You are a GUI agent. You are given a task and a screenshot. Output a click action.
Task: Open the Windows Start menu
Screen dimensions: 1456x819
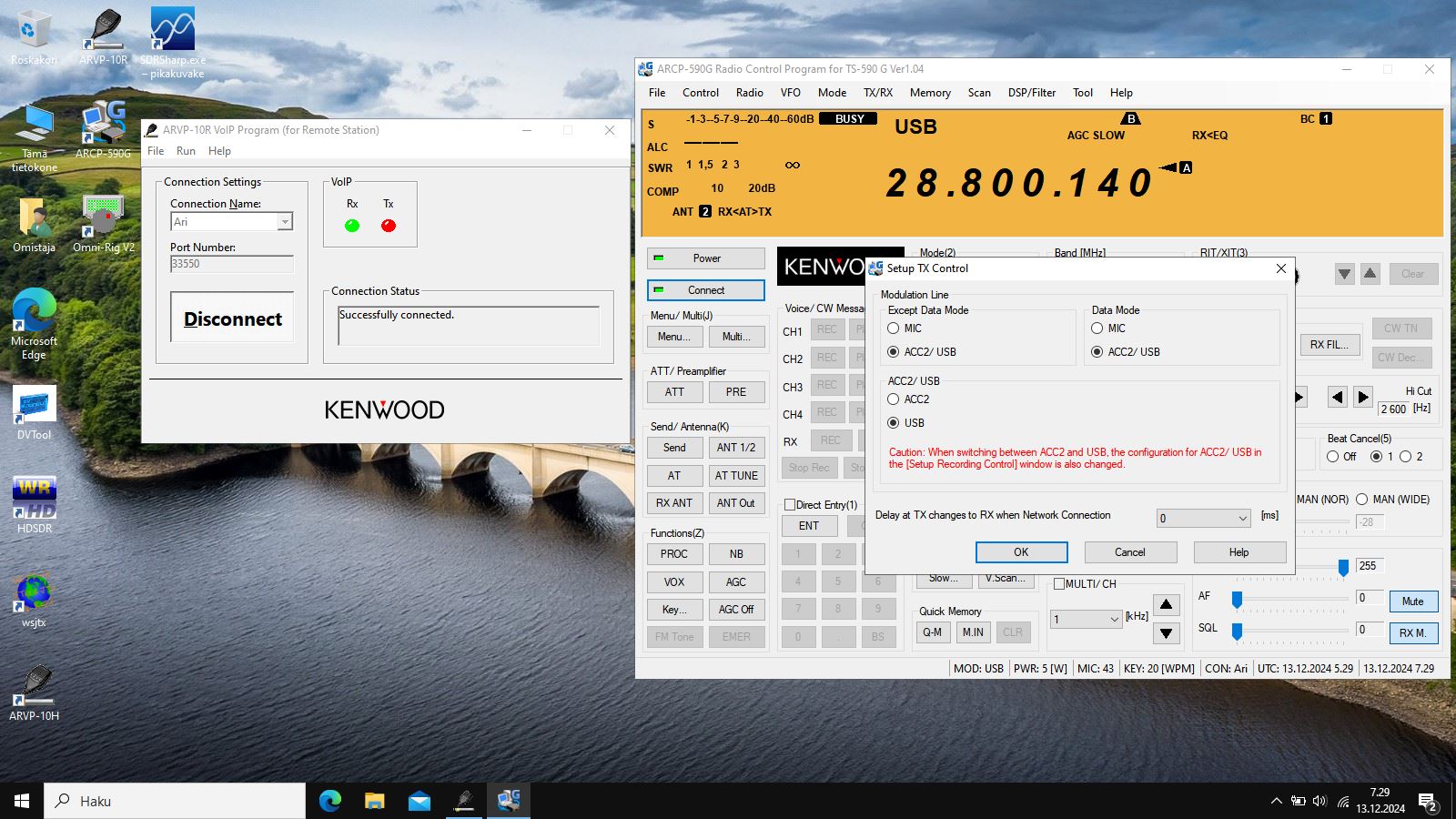coord(22,801)
